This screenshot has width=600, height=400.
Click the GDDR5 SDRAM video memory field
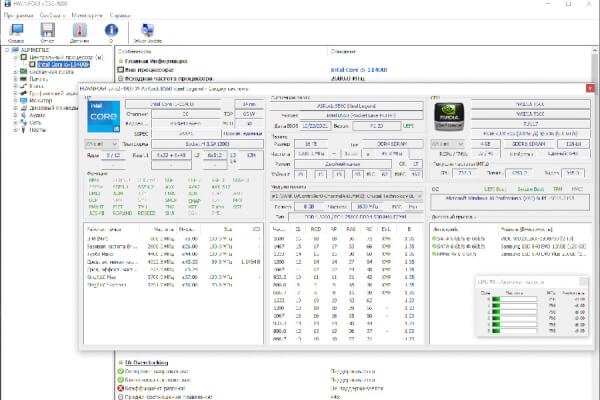click(528, 144)
